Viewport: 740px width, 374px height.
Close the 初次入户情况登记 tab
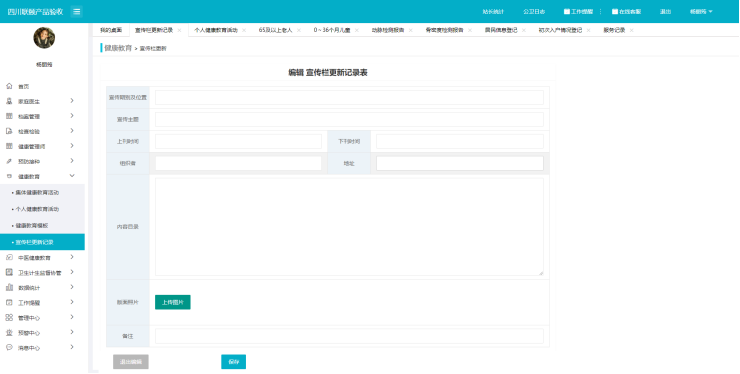589,30
